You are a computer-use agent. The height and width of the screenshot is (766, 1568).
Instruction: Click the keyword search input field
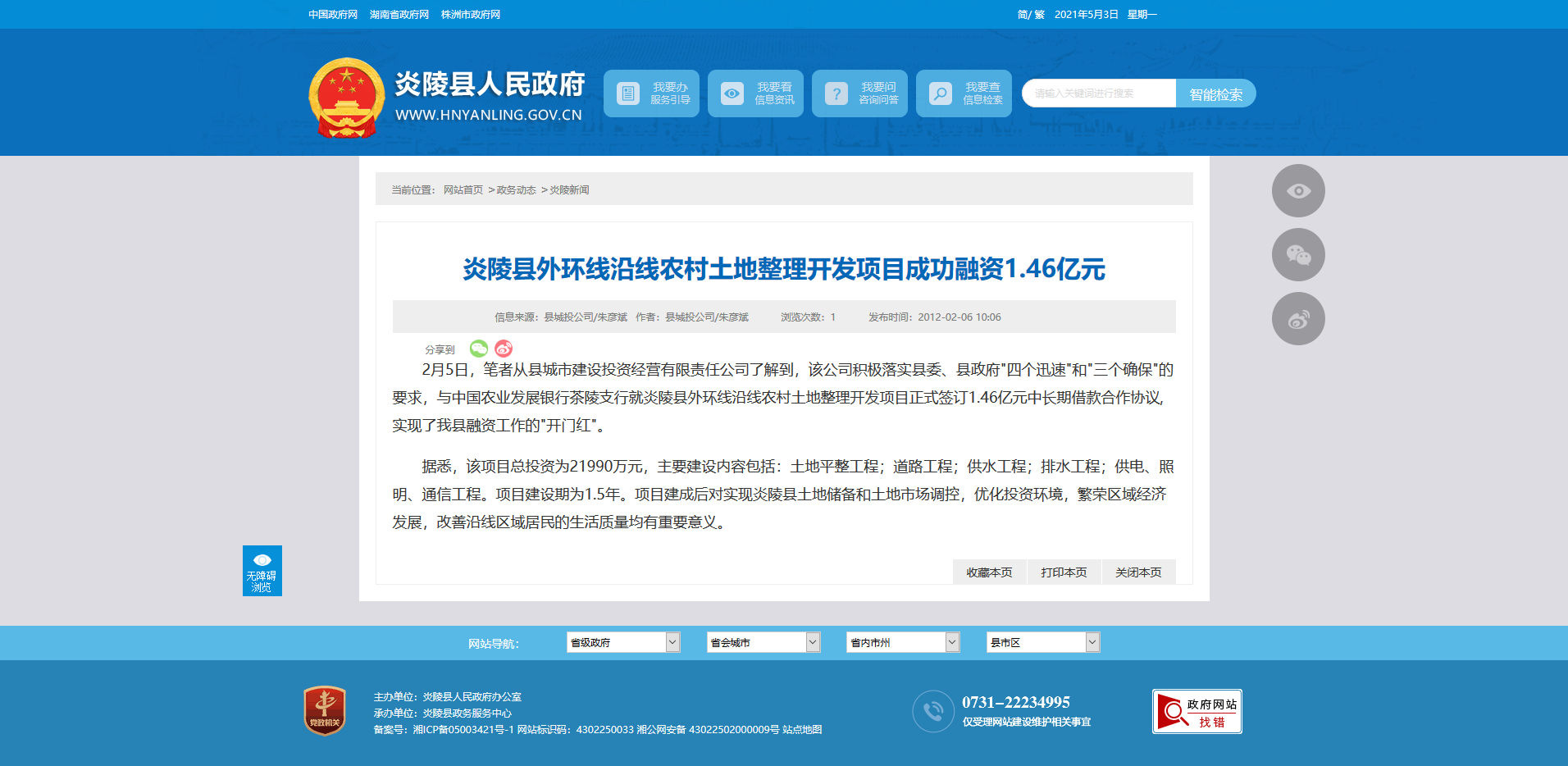(x=1098, y=93)
